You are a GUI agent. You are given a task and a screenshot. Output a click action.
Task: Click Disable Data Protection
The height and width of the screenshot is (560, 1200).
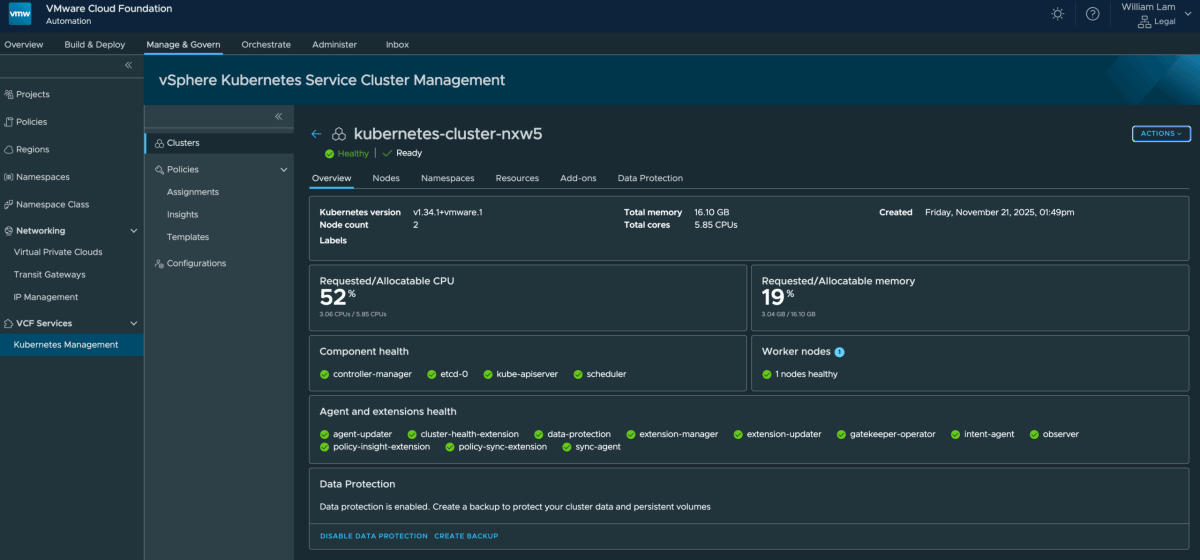373,536
